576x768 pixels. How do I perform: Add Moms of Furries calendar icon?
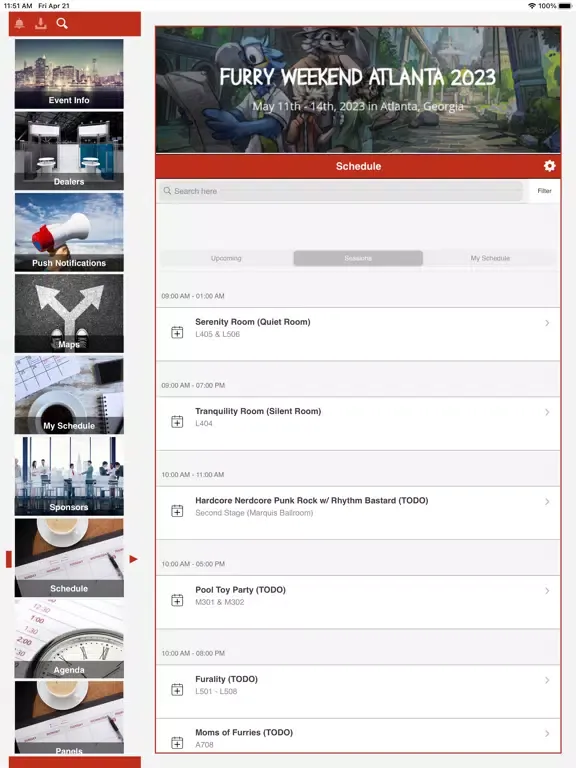point(177,743)
